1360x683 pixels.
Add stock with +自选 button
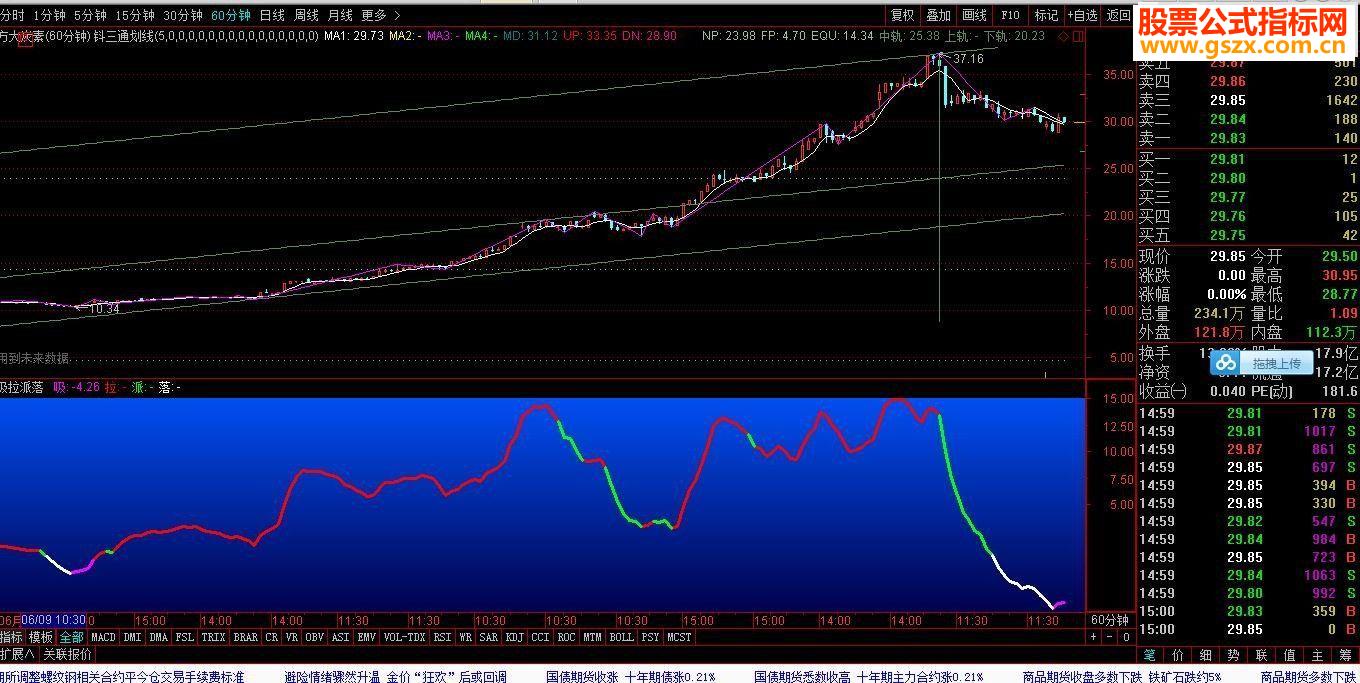(1082, 15)
